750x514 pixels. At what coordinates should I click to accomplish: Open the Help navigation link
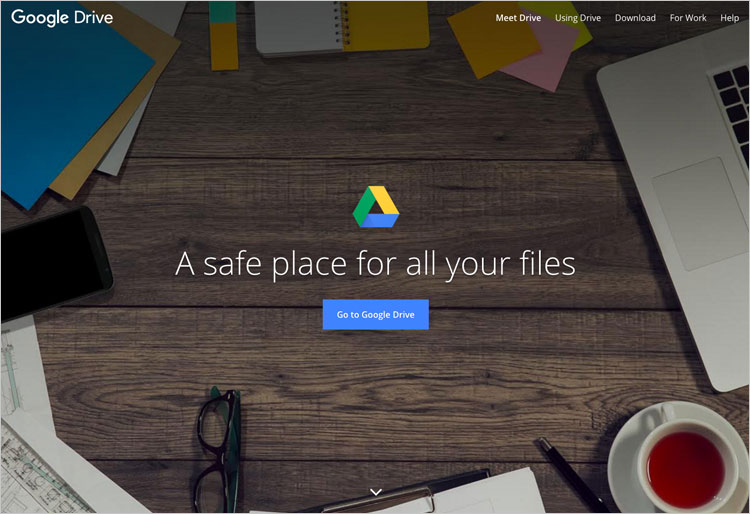coord(729,18)
